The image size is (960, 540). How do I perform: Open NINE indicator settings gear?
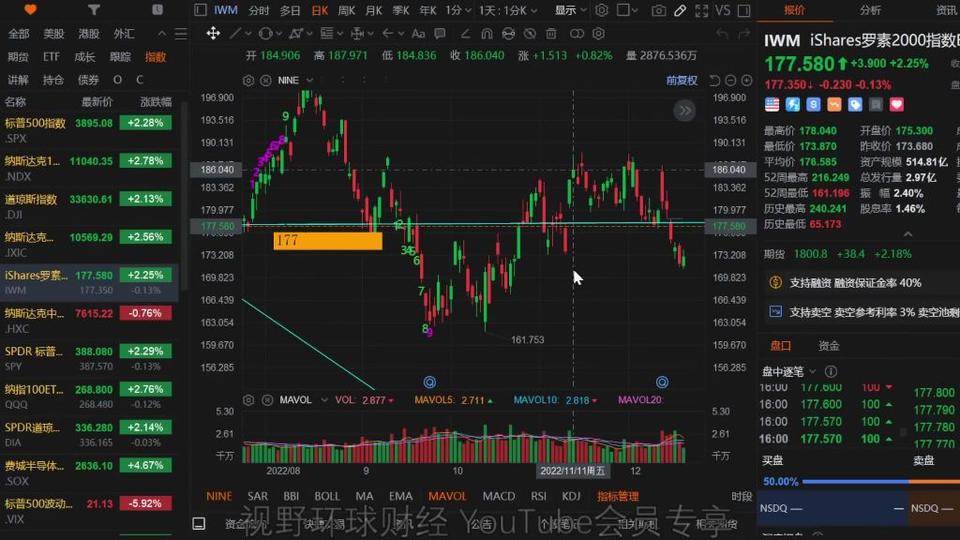[x=248, y=80]
